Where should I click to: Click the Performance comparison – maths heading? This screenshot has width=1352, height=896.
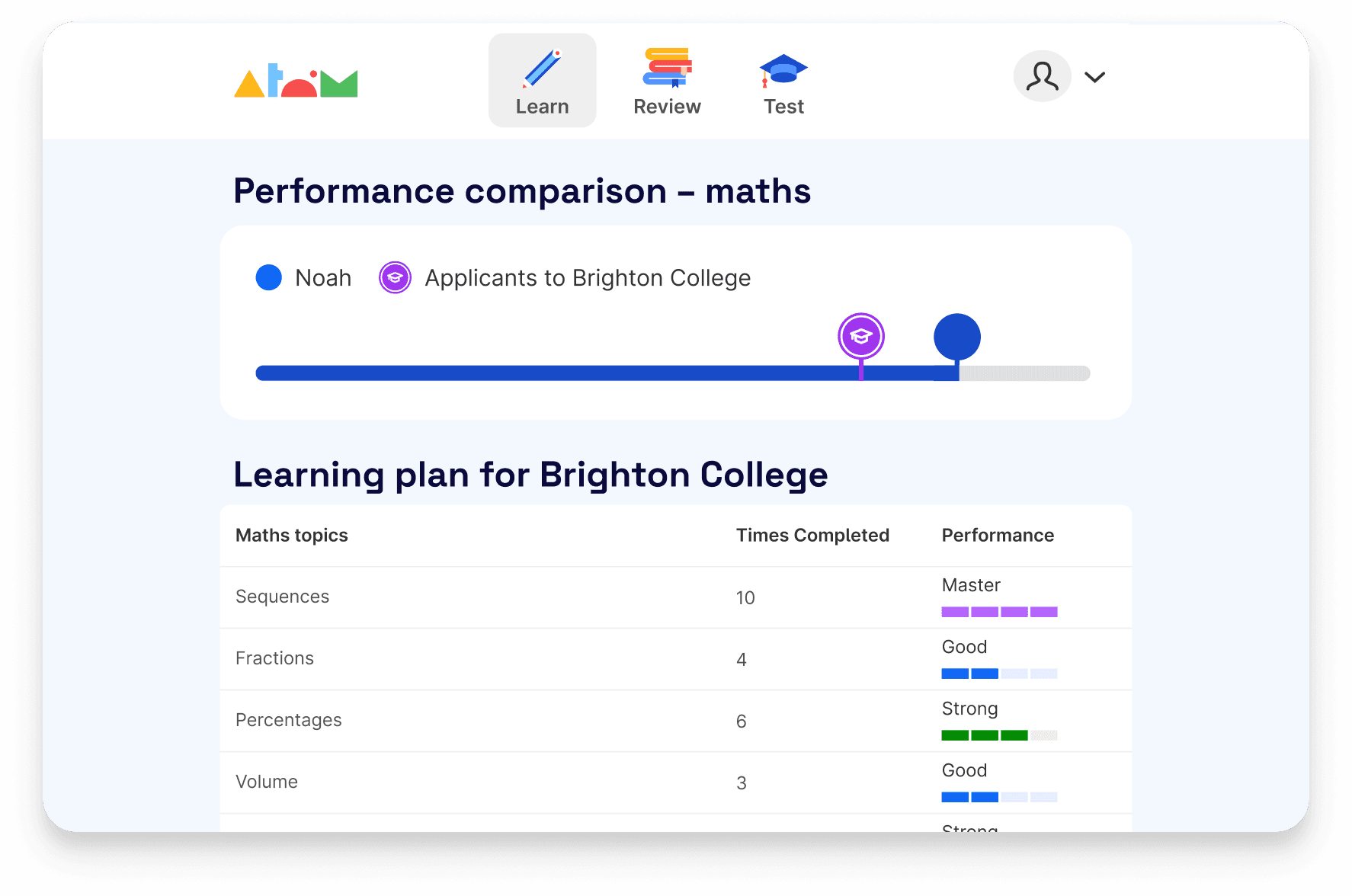(523, 191)
